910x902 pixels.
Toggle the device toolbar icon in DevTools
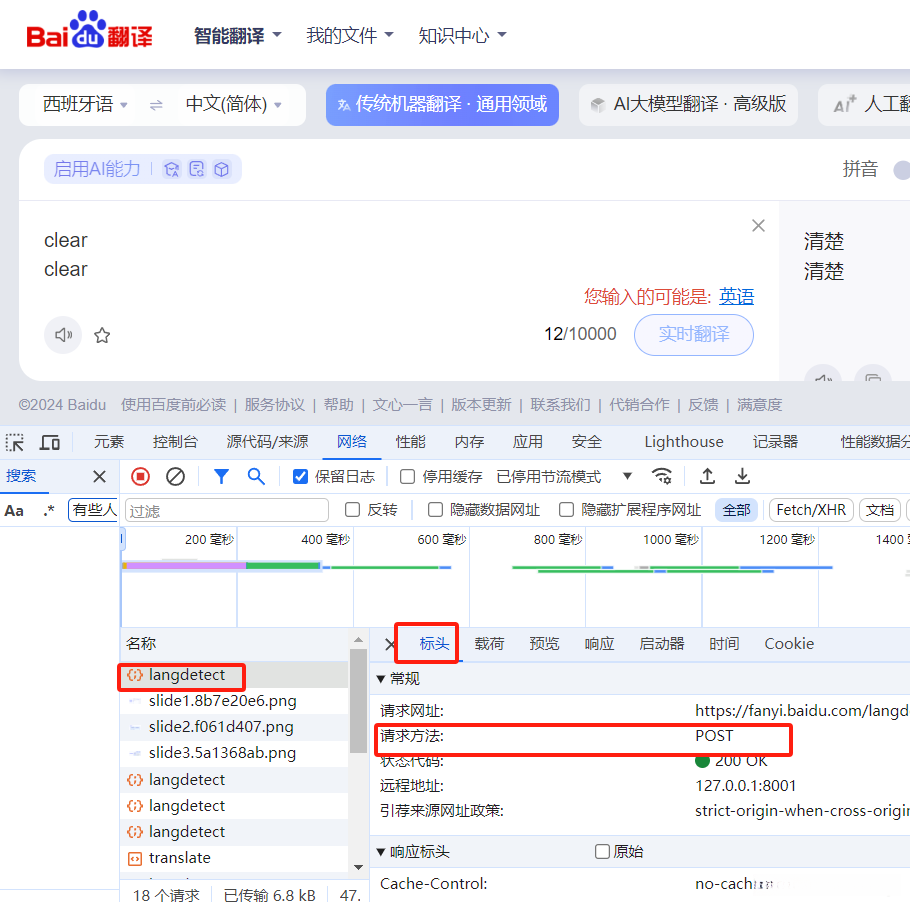pos(50,442)
